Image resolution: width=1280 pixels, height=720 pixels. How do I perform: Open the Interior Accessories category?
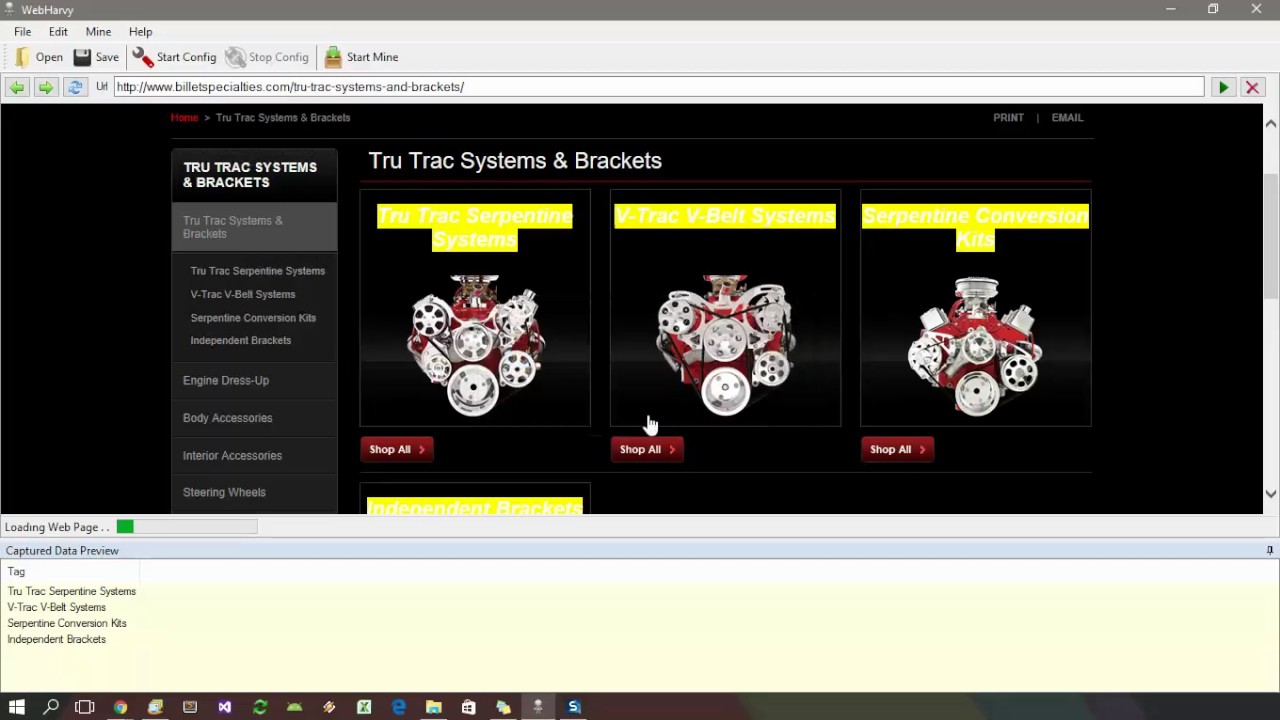pos(232,456)
